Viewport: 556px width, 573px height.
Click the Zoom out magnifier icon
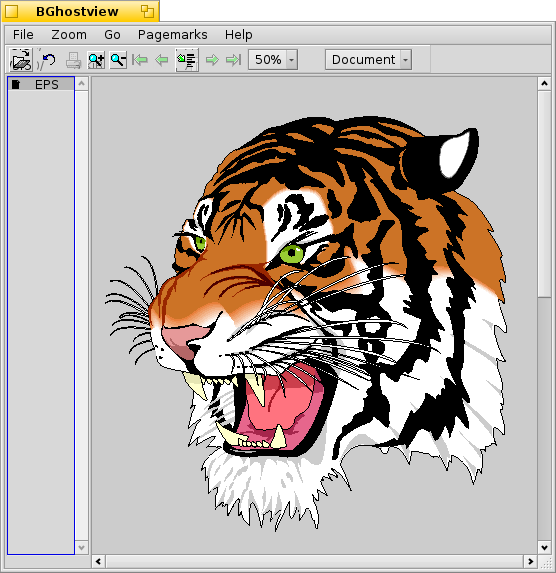118,60
